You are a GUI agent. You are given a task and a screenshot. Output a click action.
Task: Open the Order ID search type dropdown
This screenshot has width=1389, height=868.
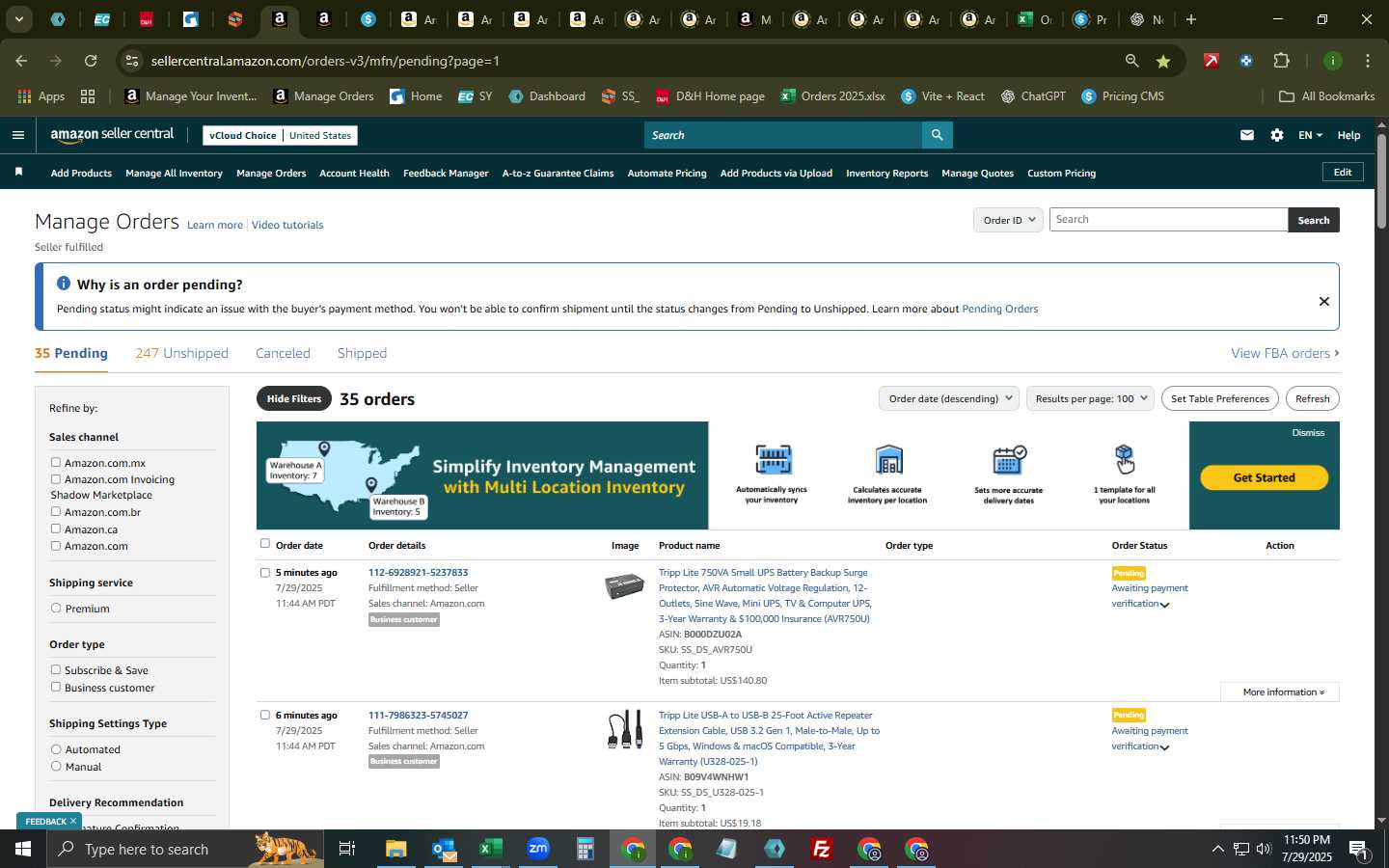coord(1008,220)
